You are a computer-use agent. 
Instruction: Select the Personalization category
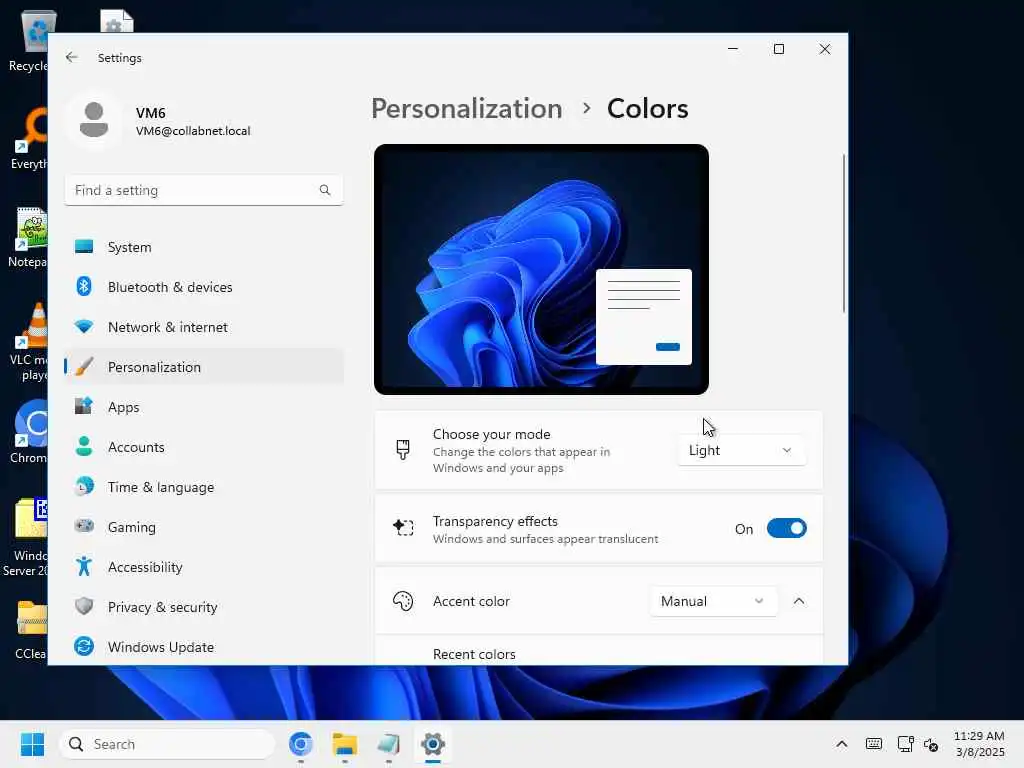click(x=204, y=367)
